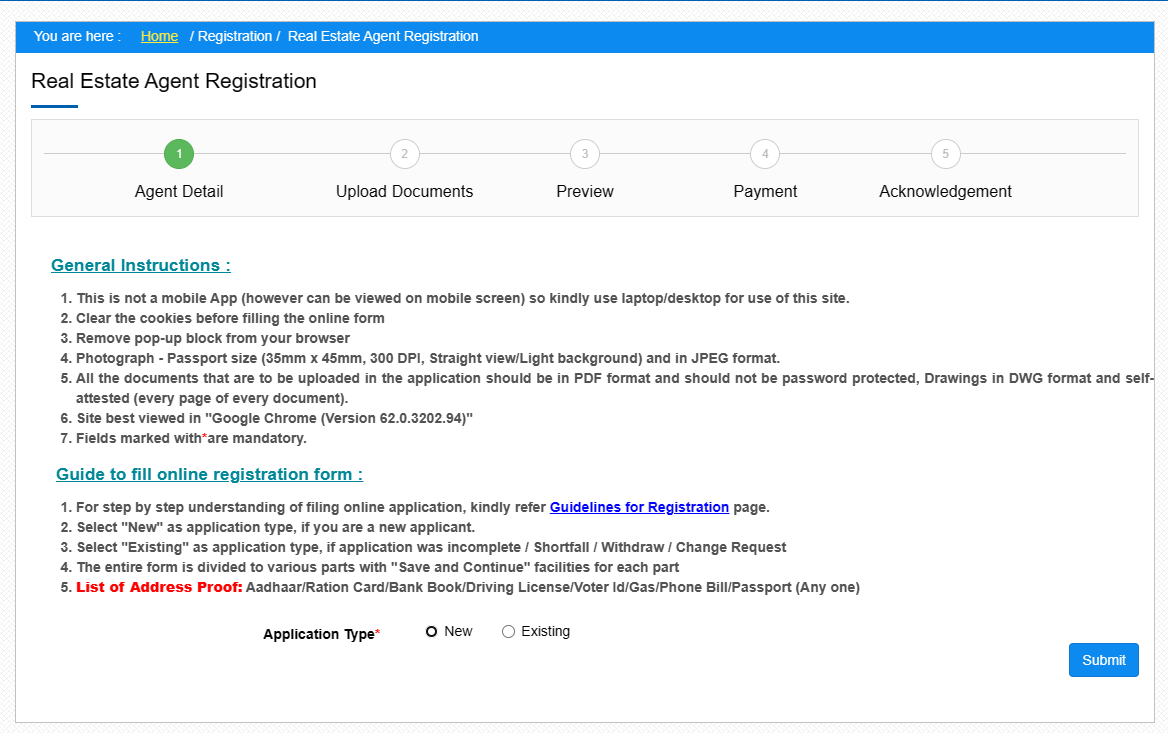Open the Home breadcrumb link

[159, 36]
